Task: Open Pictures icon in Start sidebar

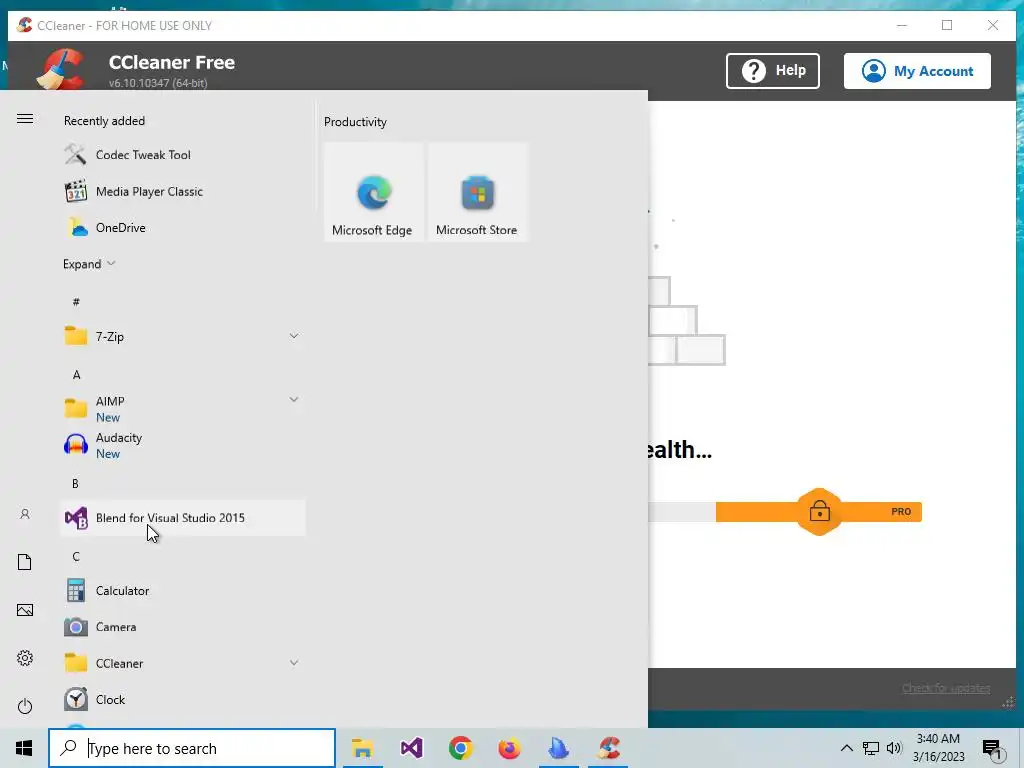Action: (x=25, y=610)
